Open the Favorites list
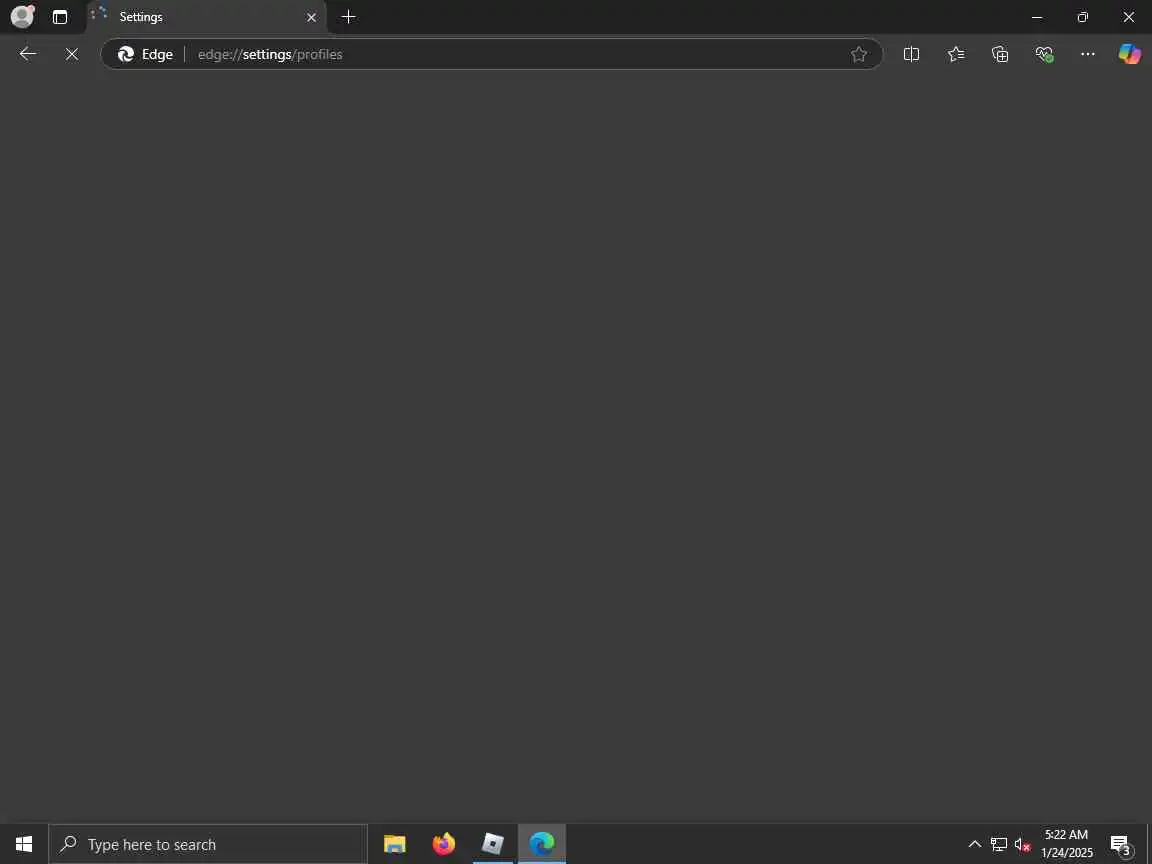Image resolution: width=1152 pixels, height=864 pixels. pos(956,54)
